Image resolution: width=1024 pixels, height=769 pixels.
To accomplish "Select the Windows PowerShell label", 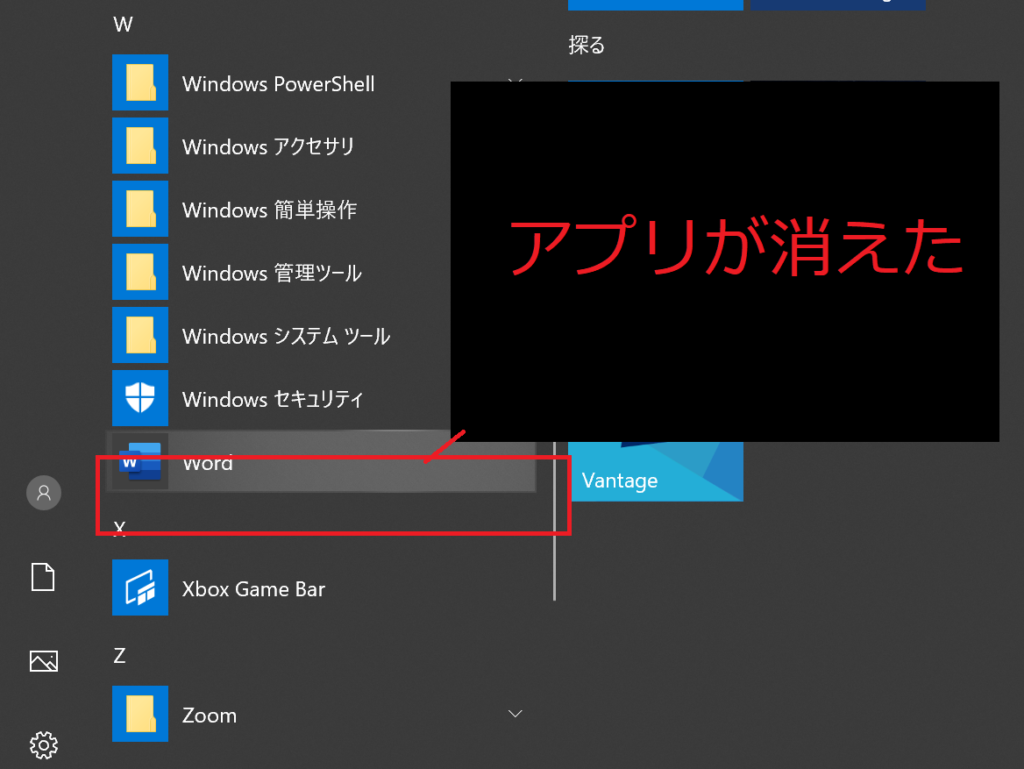I will click(278, 84).
